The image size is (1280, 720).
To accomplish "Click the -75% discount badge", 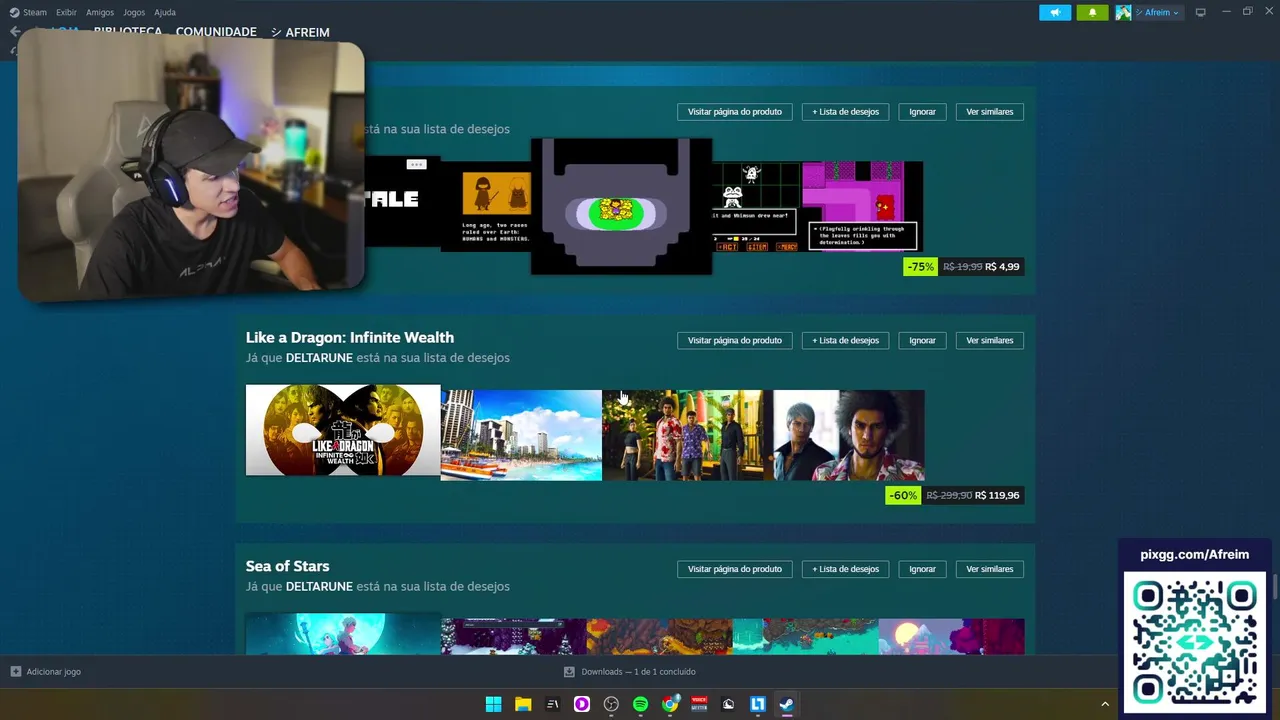I will point(920,267).
